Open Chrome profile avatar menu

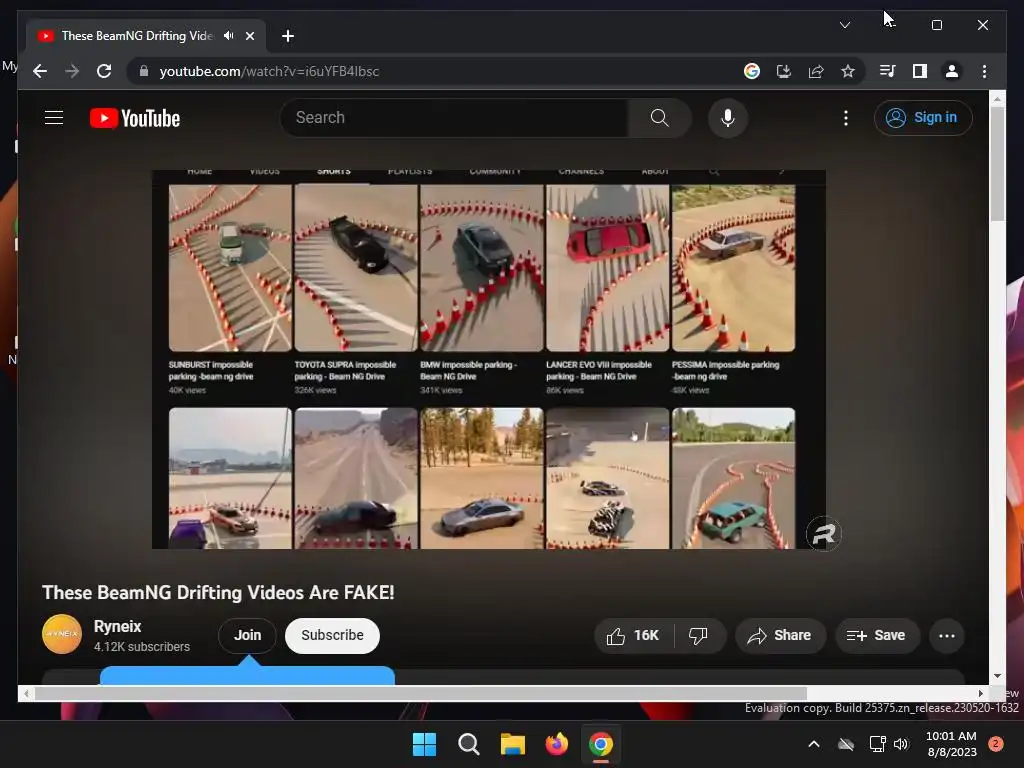click(x=952, y=71)
